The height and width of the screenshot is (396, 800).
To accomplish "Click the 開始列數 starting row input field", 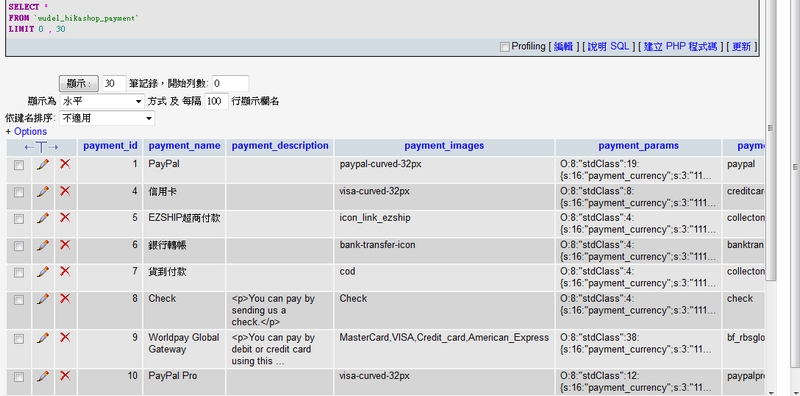I will point(230,84).
